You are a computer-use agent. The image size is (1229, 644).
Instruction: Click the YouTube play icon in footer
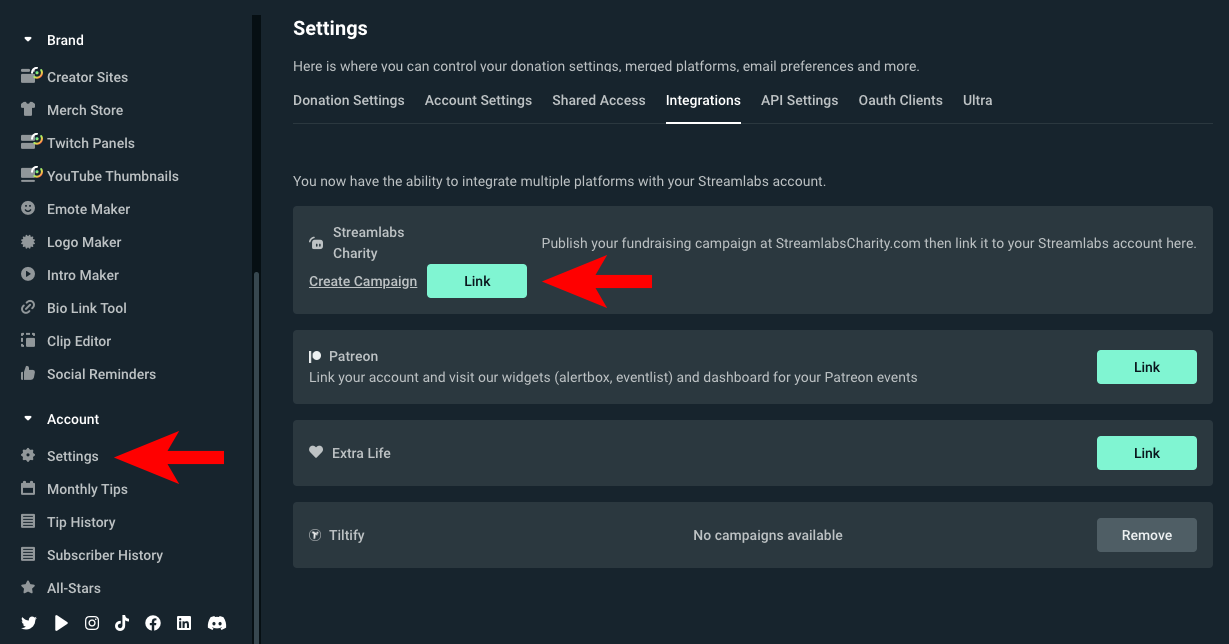[x=61, y=623]
